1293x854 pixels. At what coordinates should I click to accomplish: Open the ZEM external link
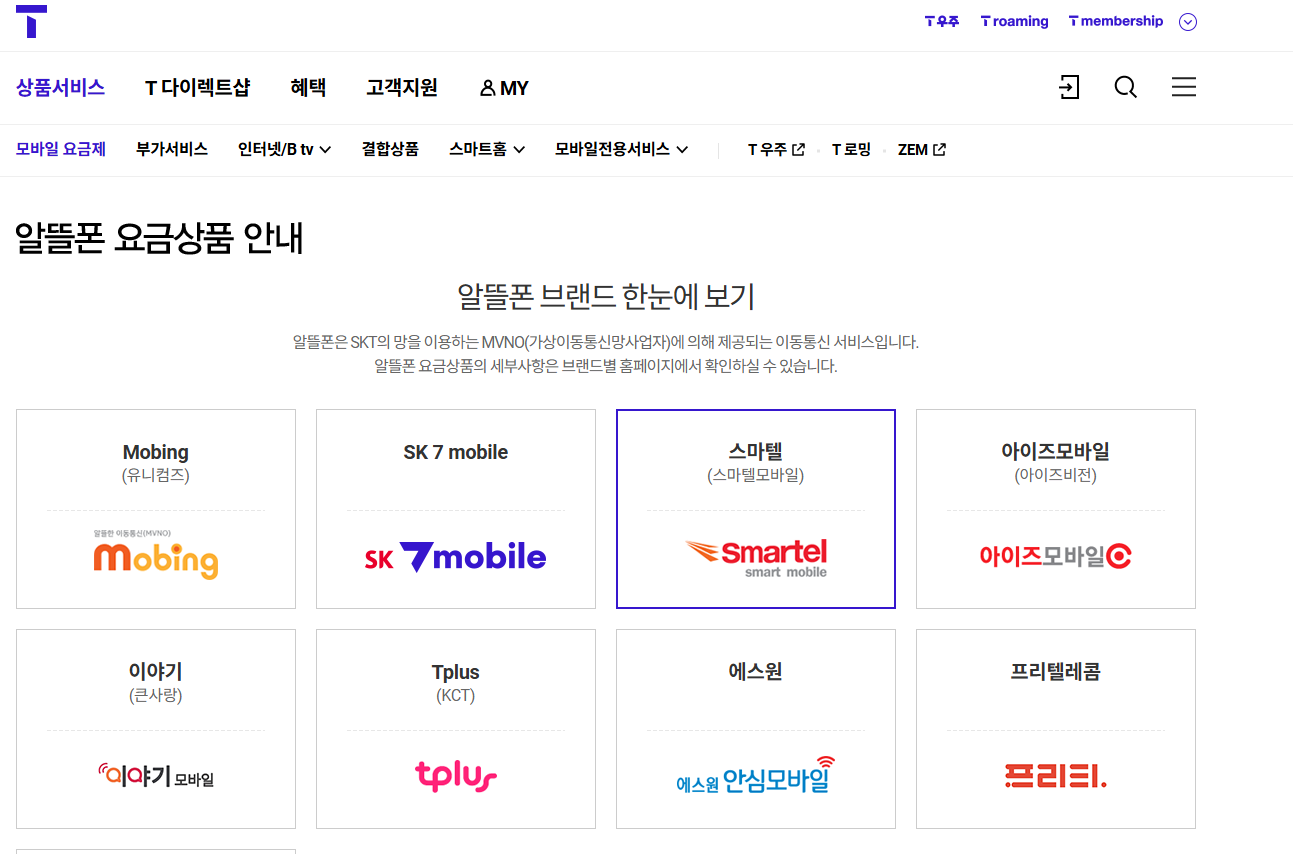(922, 149)
